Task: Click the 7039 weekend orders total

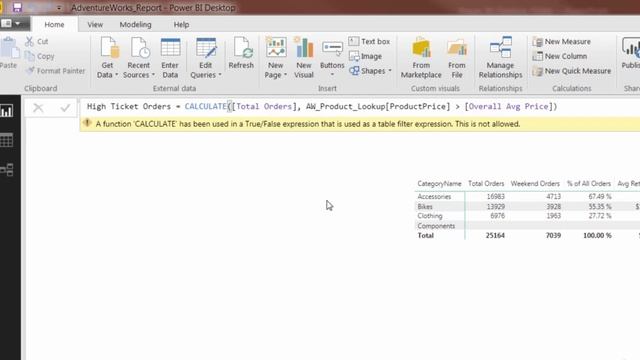Action: 553,235
